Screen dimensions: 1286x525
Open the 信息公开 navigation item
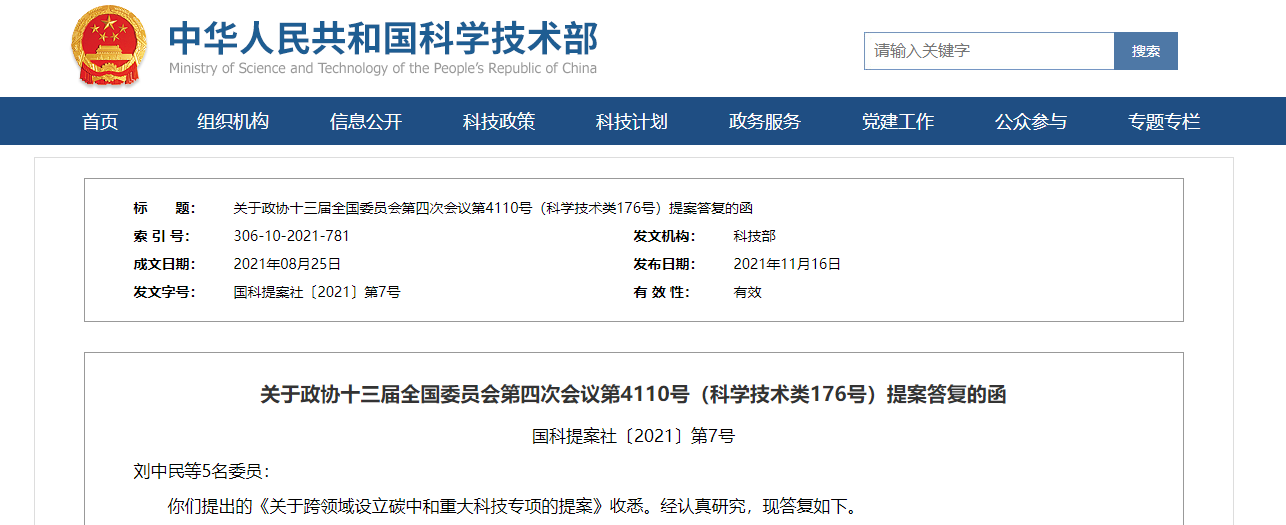[x=366, y=122]
